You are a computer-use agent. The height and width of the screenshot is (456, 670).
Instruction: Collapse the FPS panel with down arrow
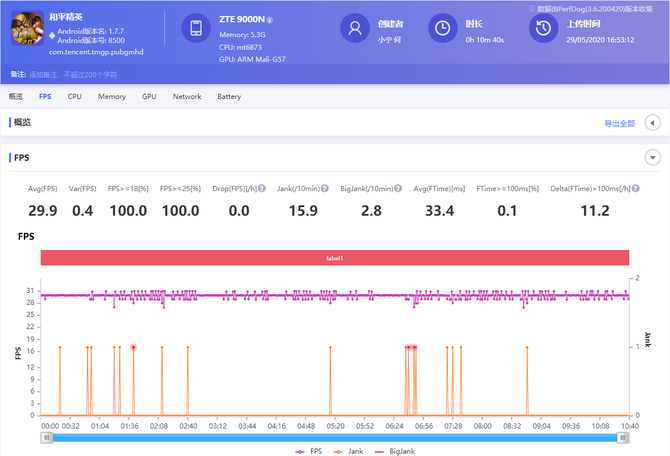(x=652, y=157)
